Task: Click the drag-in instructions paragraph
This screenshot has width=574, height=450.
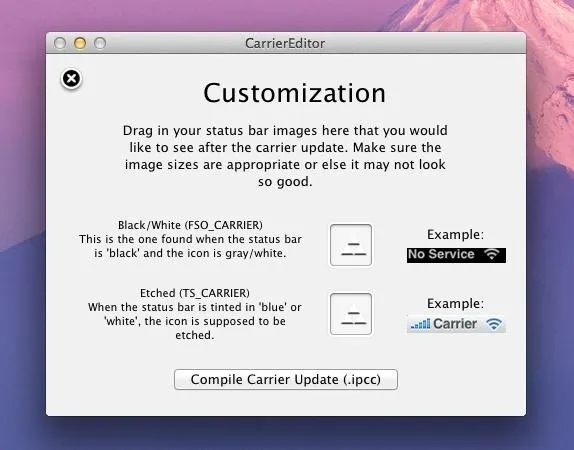Action: (x=285, y=156)
